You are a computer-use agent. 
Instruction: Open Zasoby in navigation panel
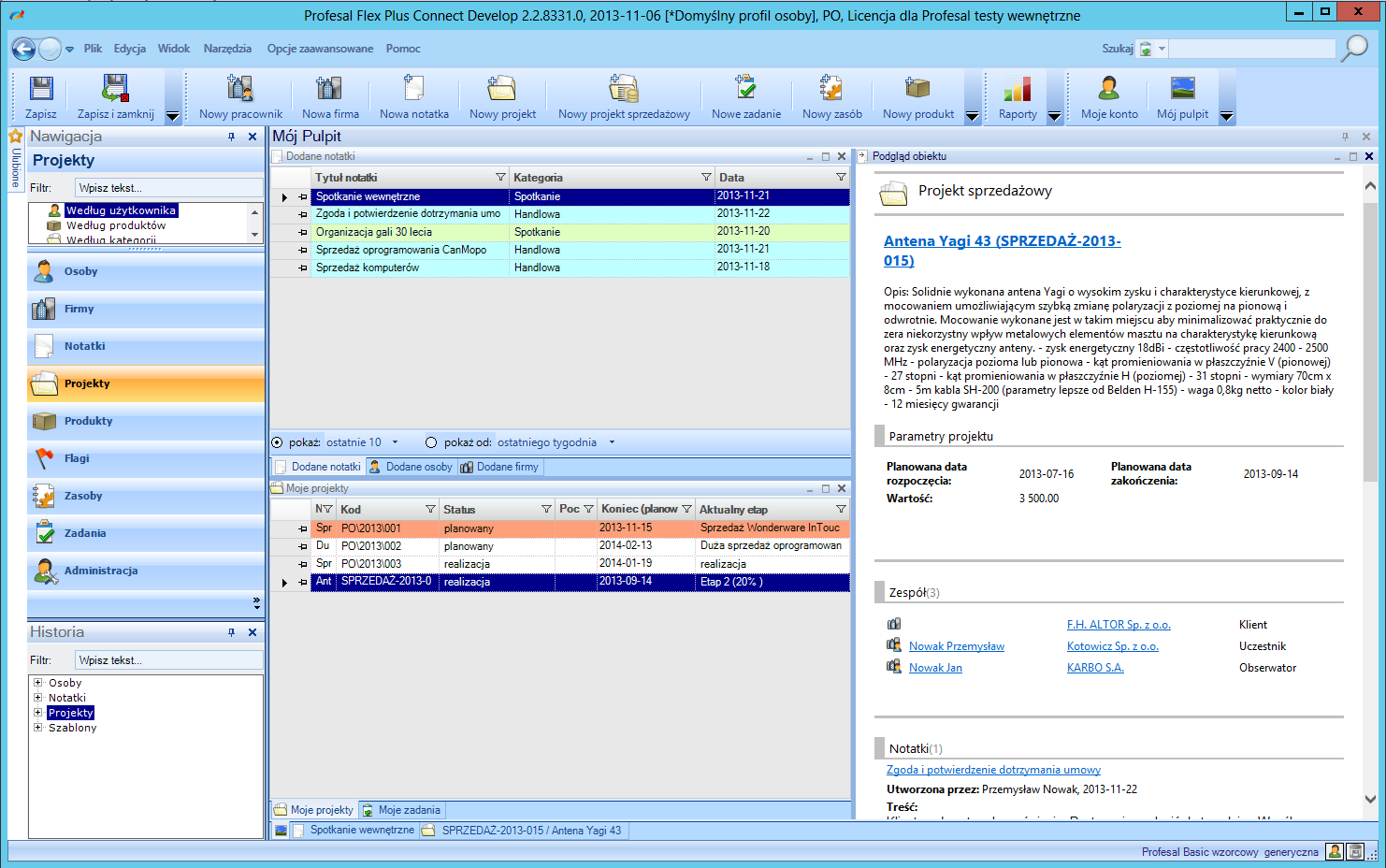click(x=146, y=496)
